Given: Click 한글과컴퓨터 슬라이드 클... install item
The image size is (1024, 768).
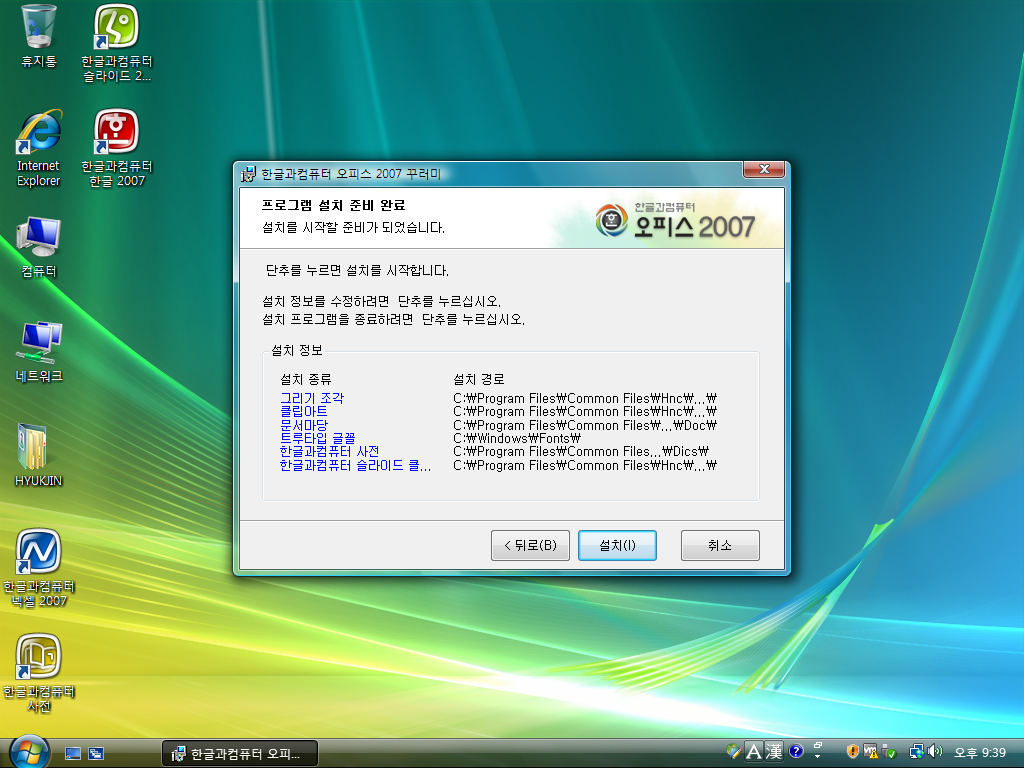Looking at the screenshot, I should 355,465.
